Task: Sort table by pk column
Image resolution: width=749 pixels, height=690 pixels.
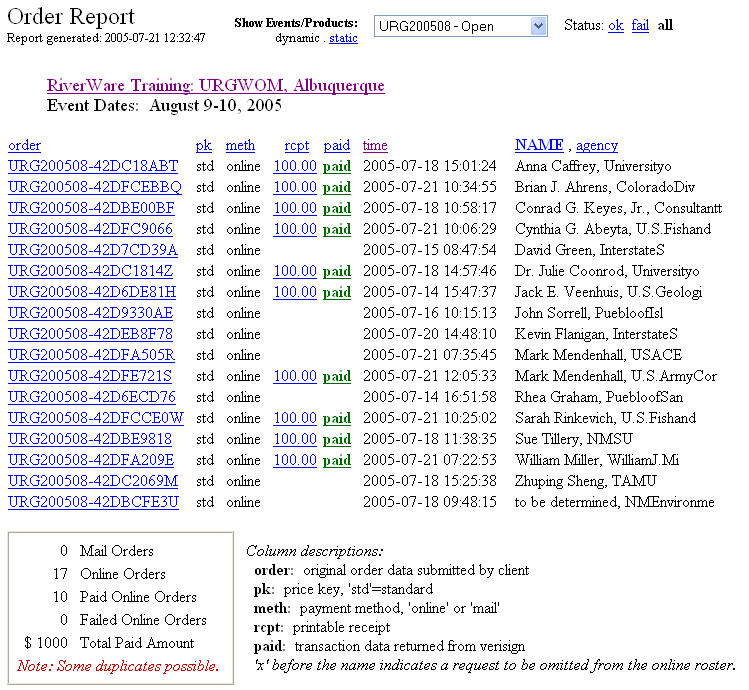Action: click(x=204, y=145)
